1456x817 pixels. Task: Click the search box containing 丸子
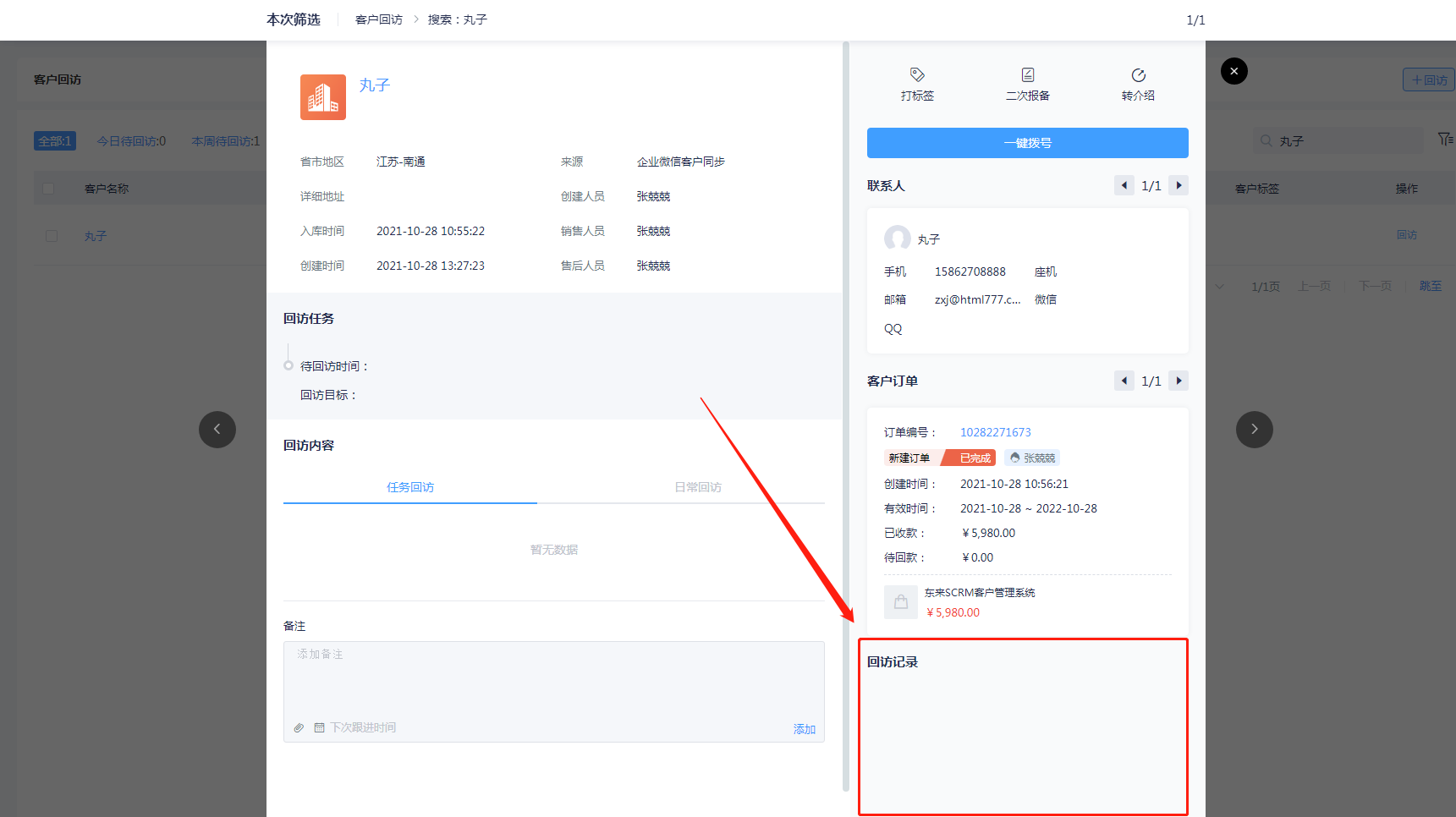click(x=1337, y=140)
